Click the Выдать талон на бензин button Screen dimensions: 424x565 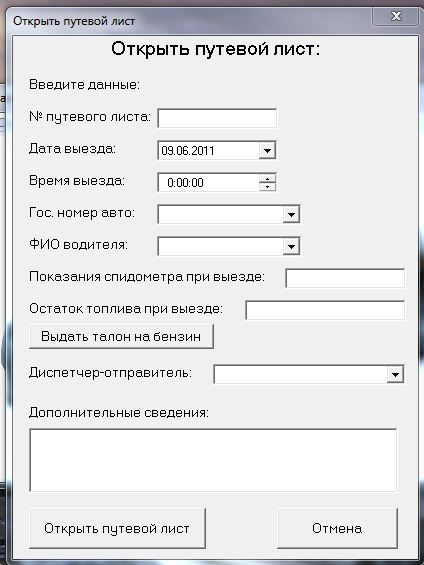click(121, 337)
